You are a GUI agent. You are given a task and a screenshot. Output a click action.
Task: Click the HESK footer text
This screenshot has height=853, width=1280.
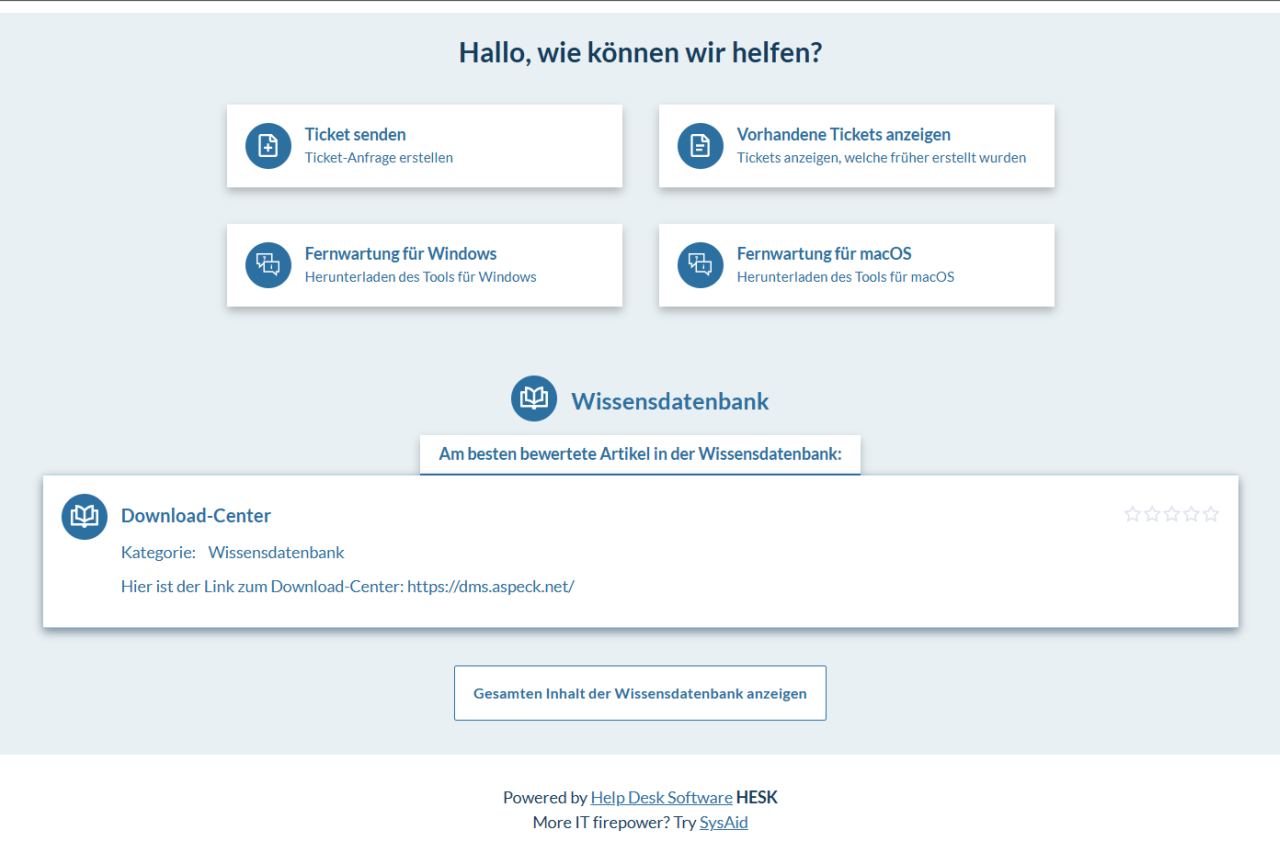pos(757,797)
